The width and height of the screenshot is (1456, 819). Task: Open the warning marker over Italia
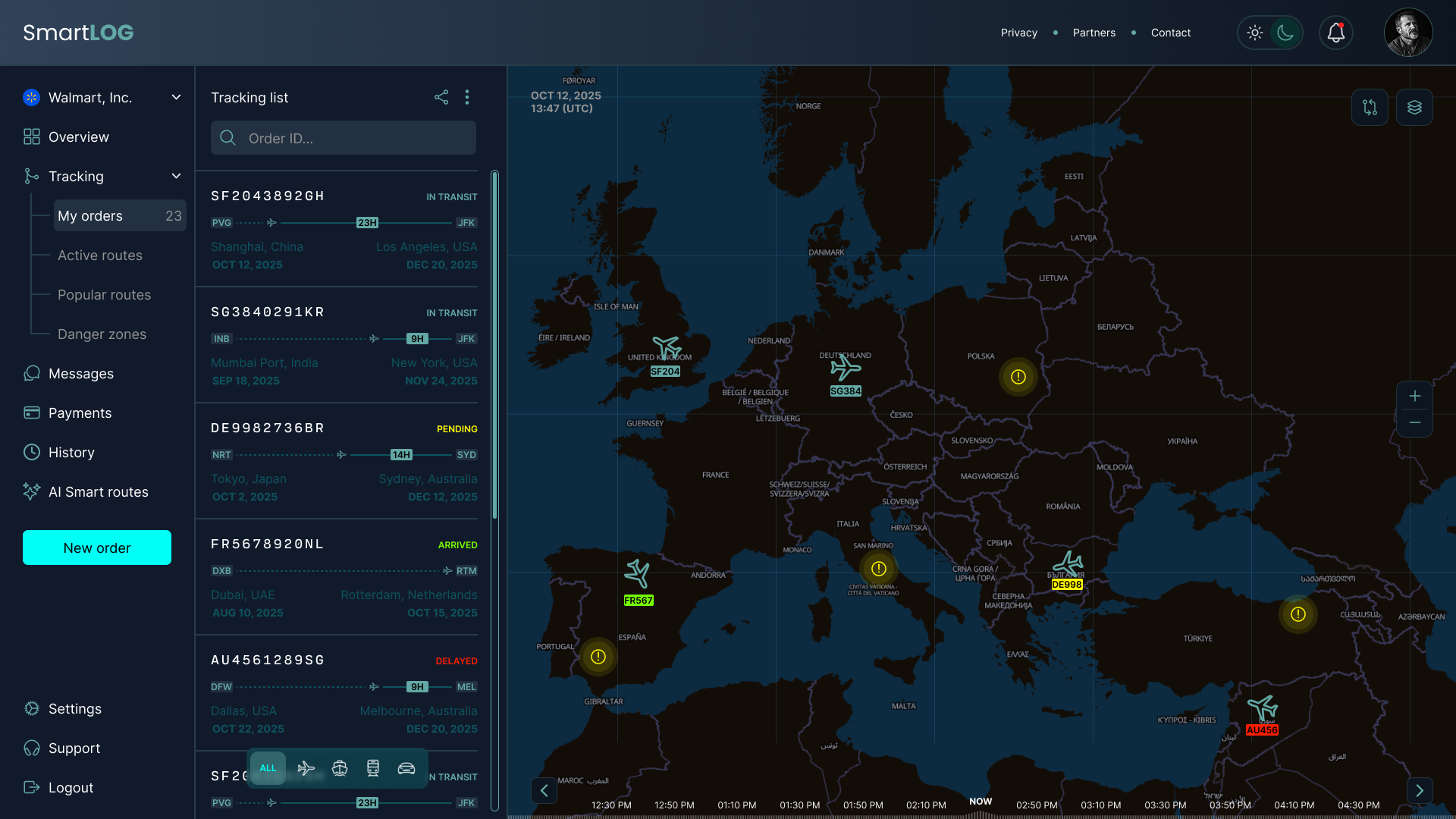pos(879,569)
